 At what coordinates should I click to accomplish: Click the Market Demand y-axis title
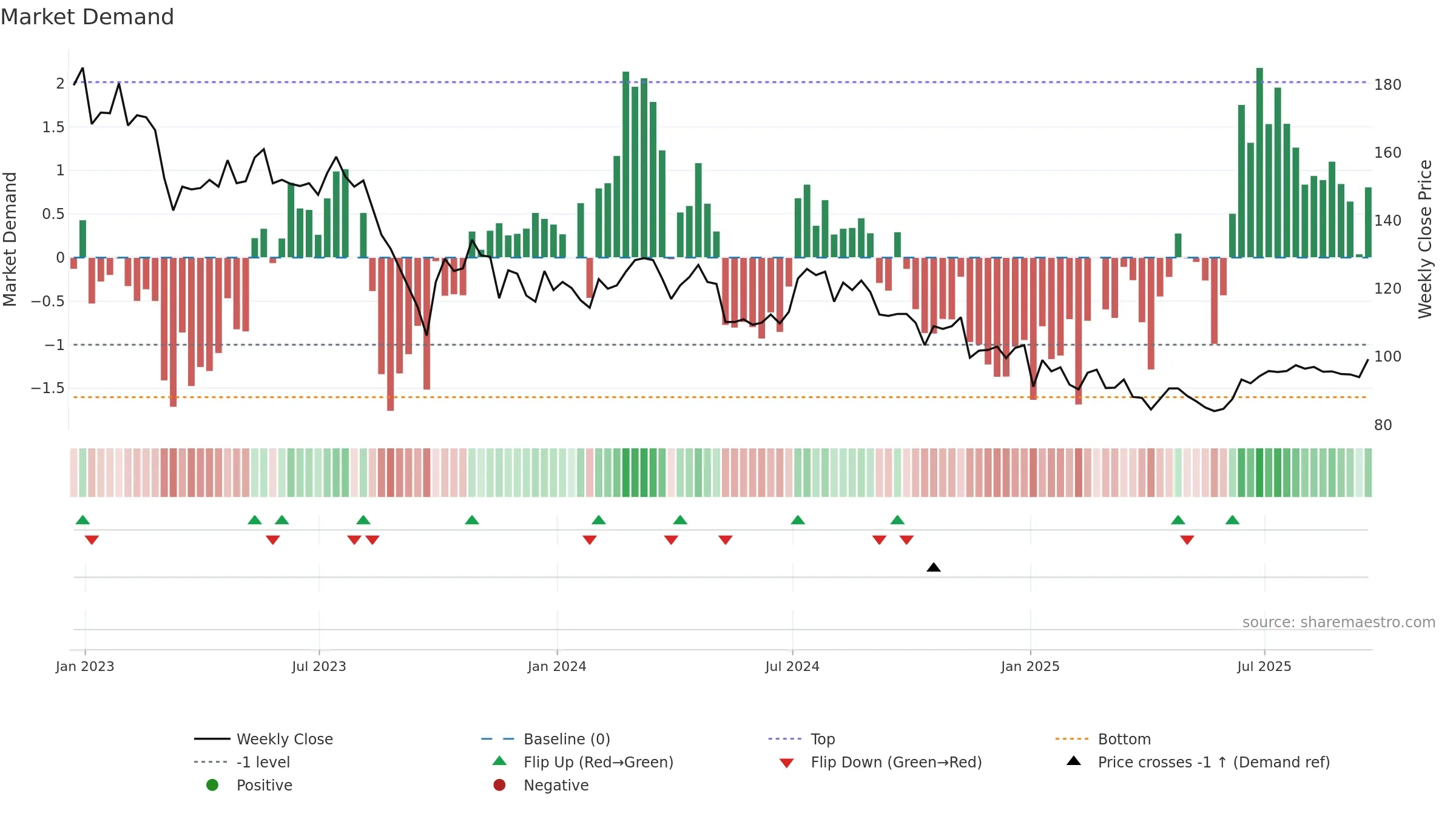pyautogui.click(x=10, y=239)
